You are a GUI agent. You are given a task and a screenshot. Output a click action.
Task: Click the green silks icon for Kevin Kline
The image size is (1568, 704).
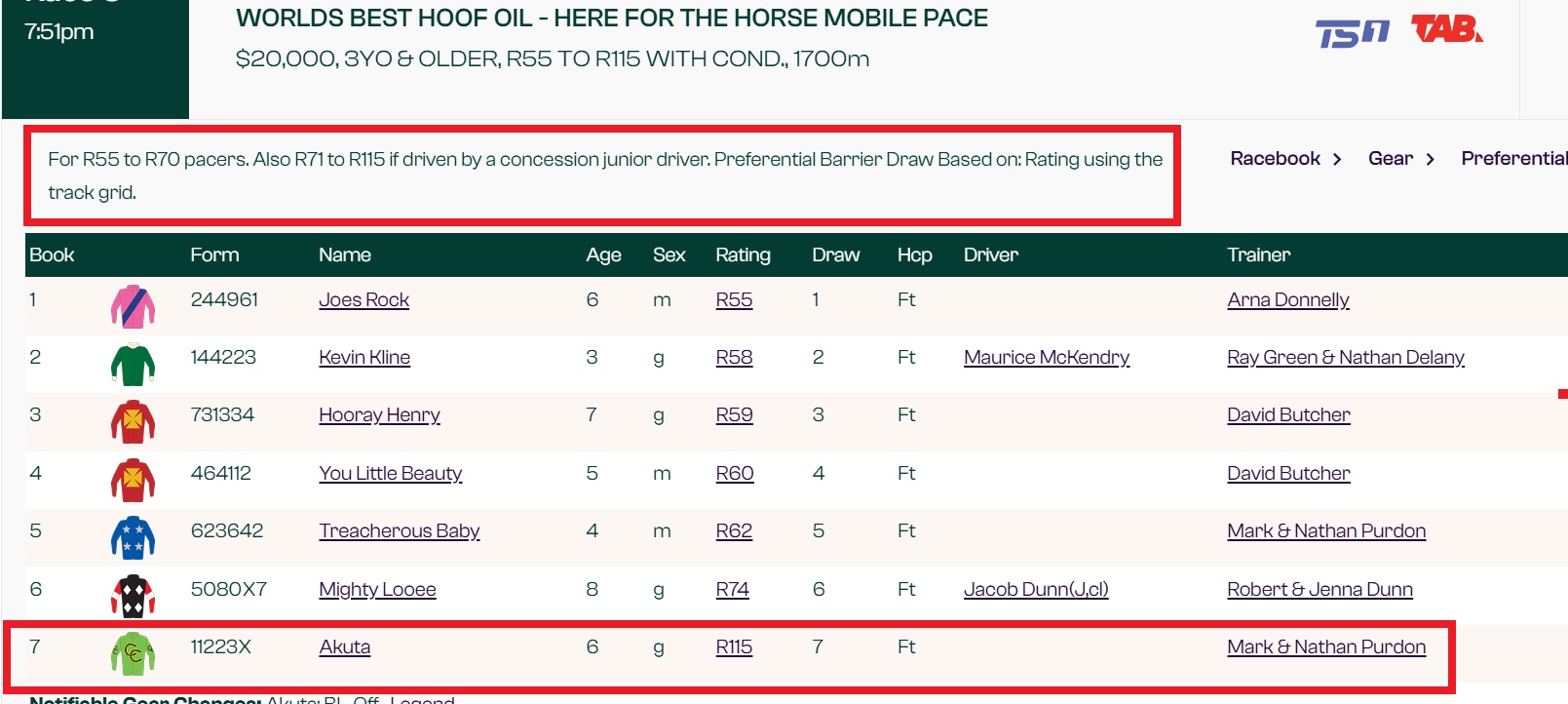(x=133, y=365)
